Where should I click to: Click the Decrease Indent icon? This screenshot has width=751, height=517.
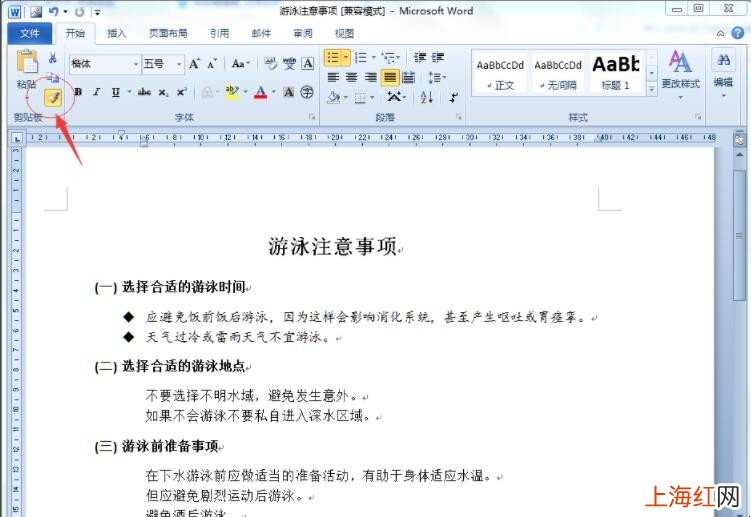[420, 57]
